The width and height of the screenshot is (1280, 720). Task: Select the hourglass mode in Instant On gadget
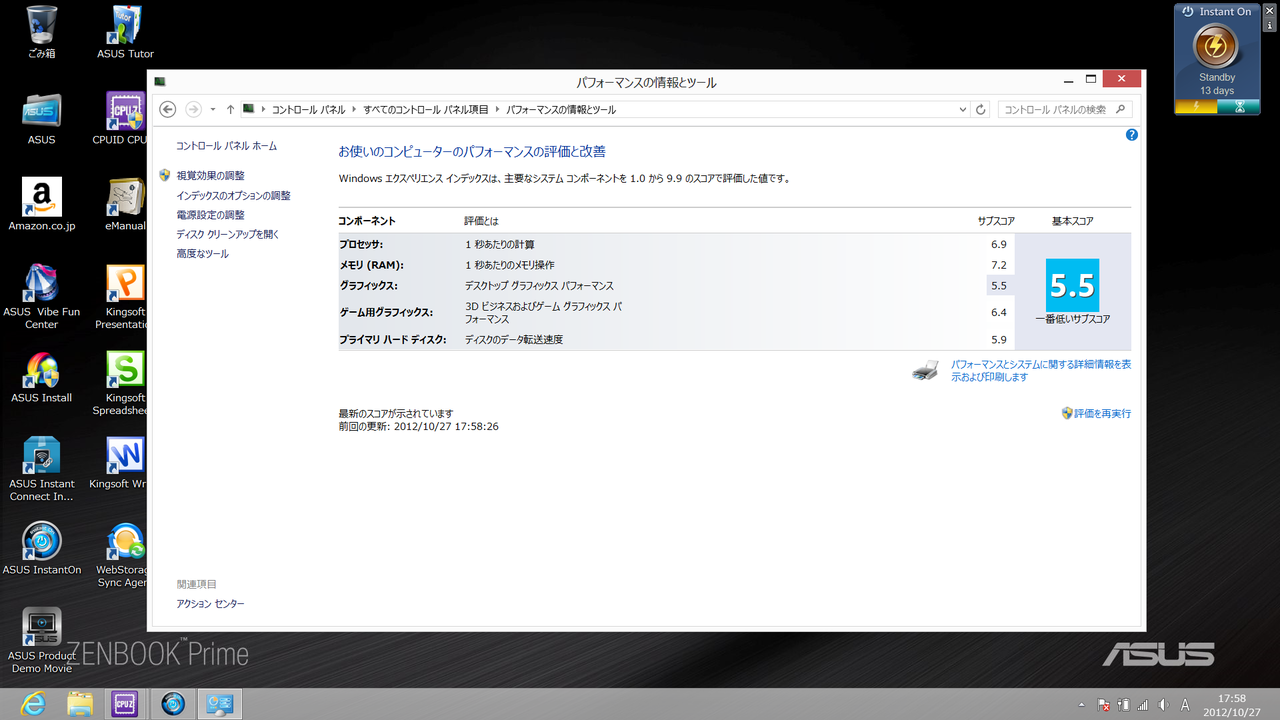(x=1239, y=106)
